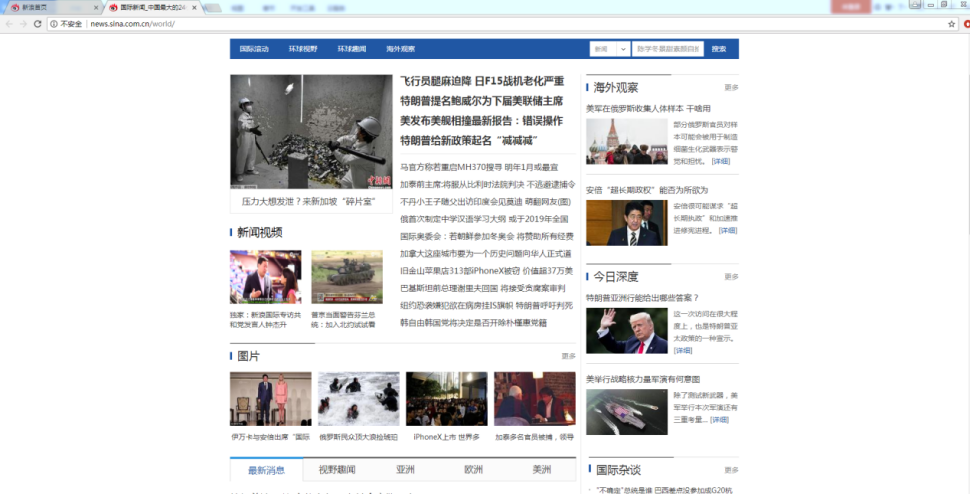The width and height of the screenshot is (970, 494).
Task: Switch to the 新浪首页 browser tab
Action: pyautogui.click(x=53, y=7)
